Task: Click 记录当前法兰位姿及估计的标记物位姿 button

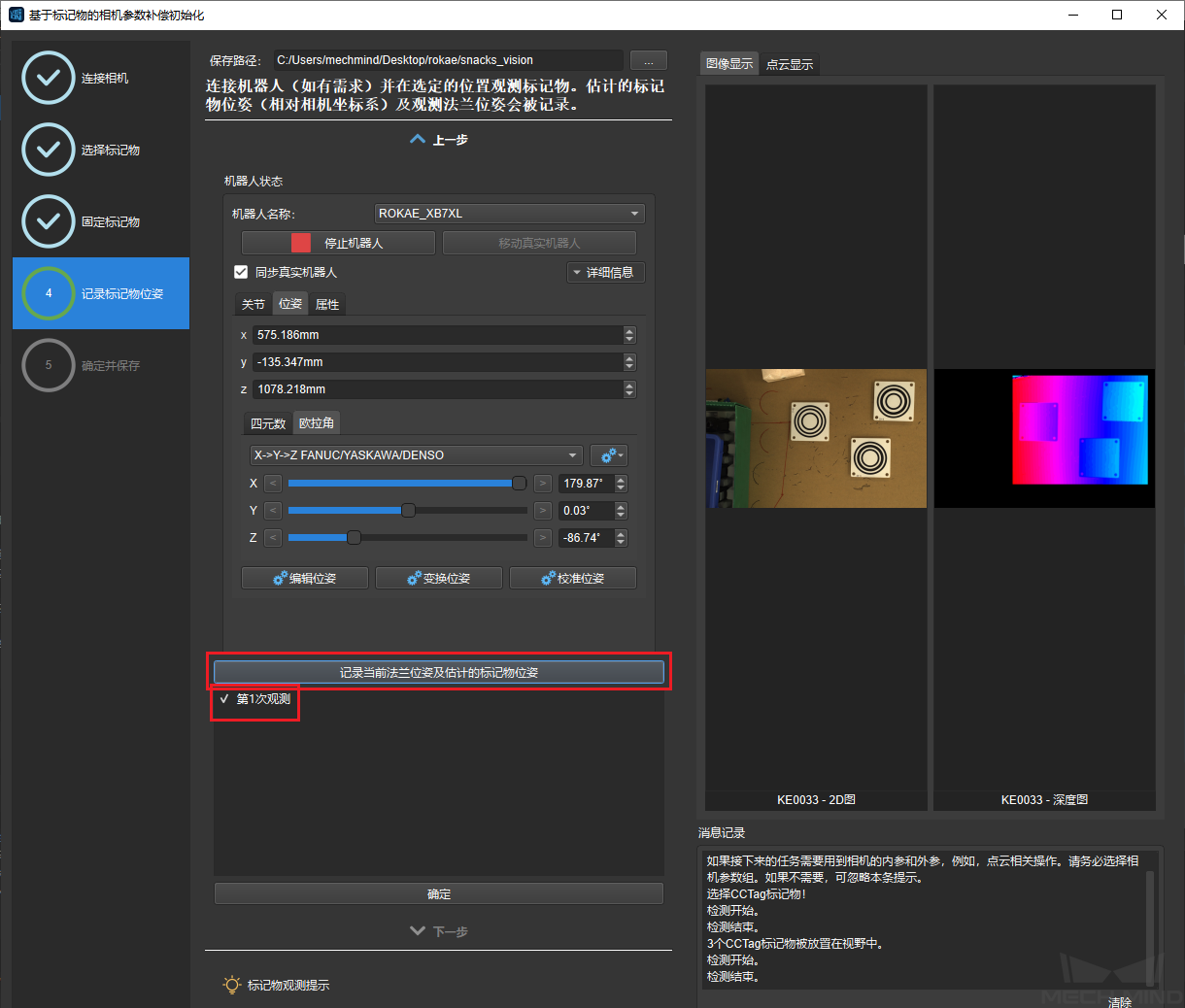Action: 438,672
